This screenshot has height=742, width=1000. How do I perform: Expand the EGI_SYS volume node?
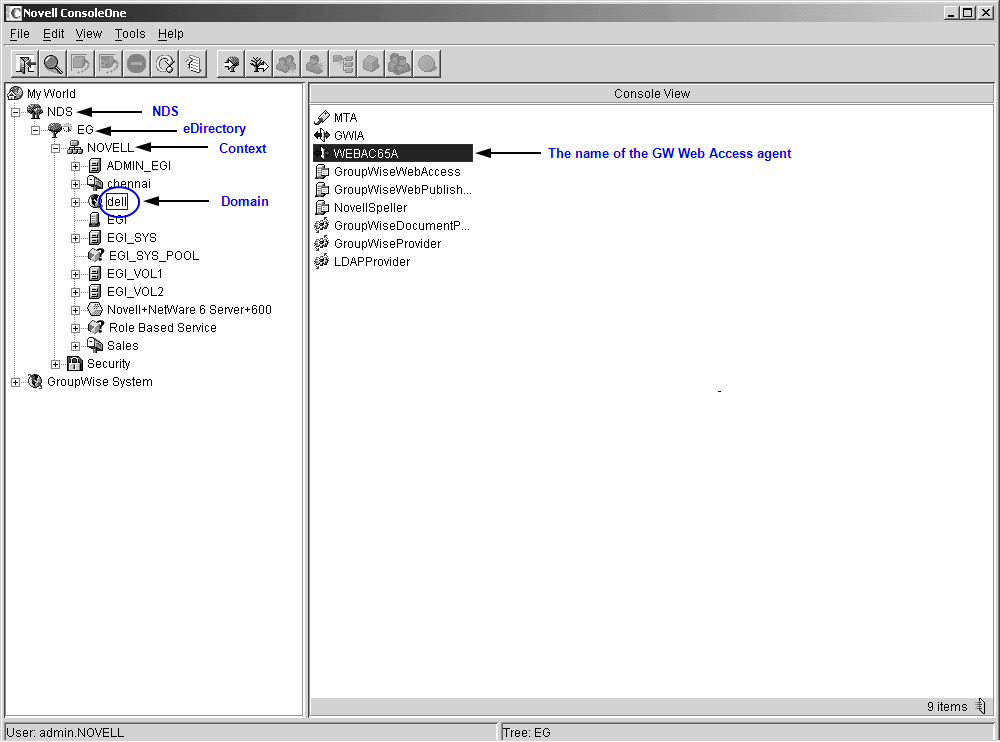75,238
